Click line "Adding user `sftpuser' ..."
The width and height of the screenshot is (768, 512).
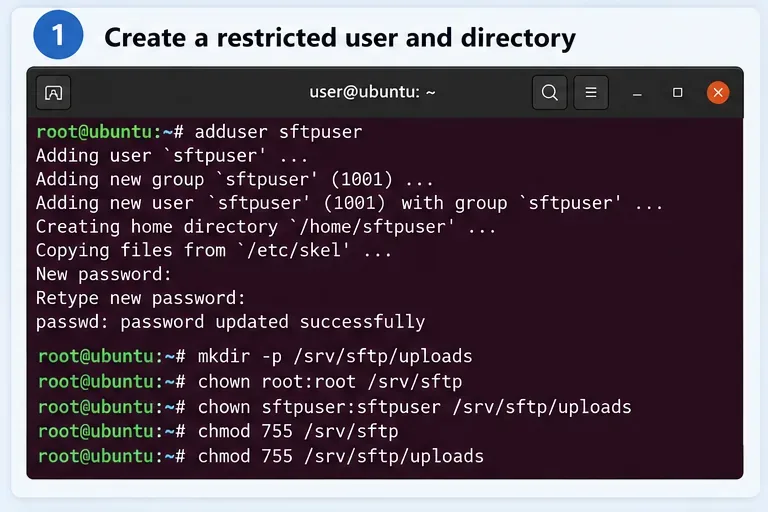(x=172, y=156)
